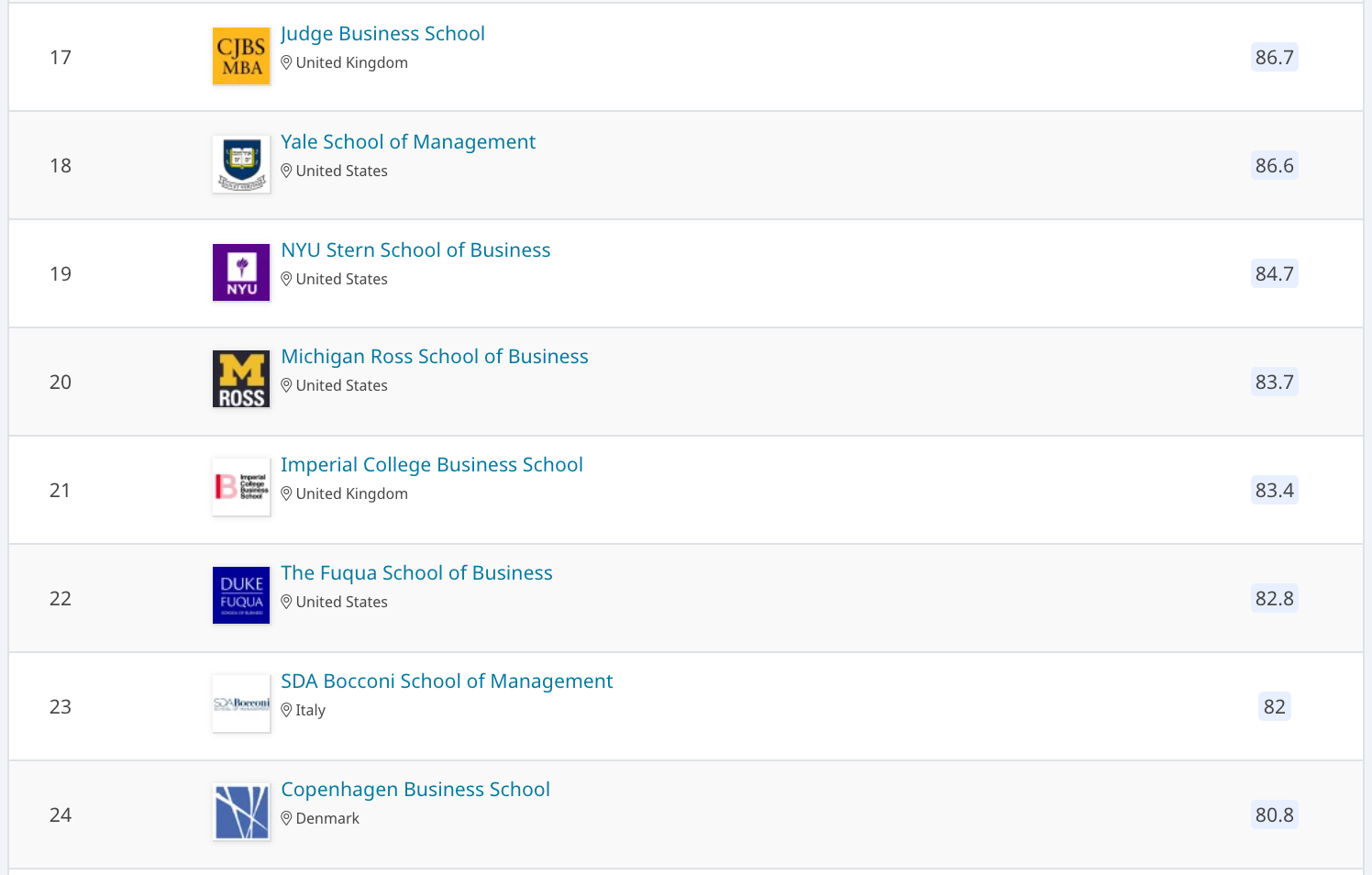Screen dimensions: 1372x875
Task: Click the 83.7 score badge
Action: coord(1275,382)
